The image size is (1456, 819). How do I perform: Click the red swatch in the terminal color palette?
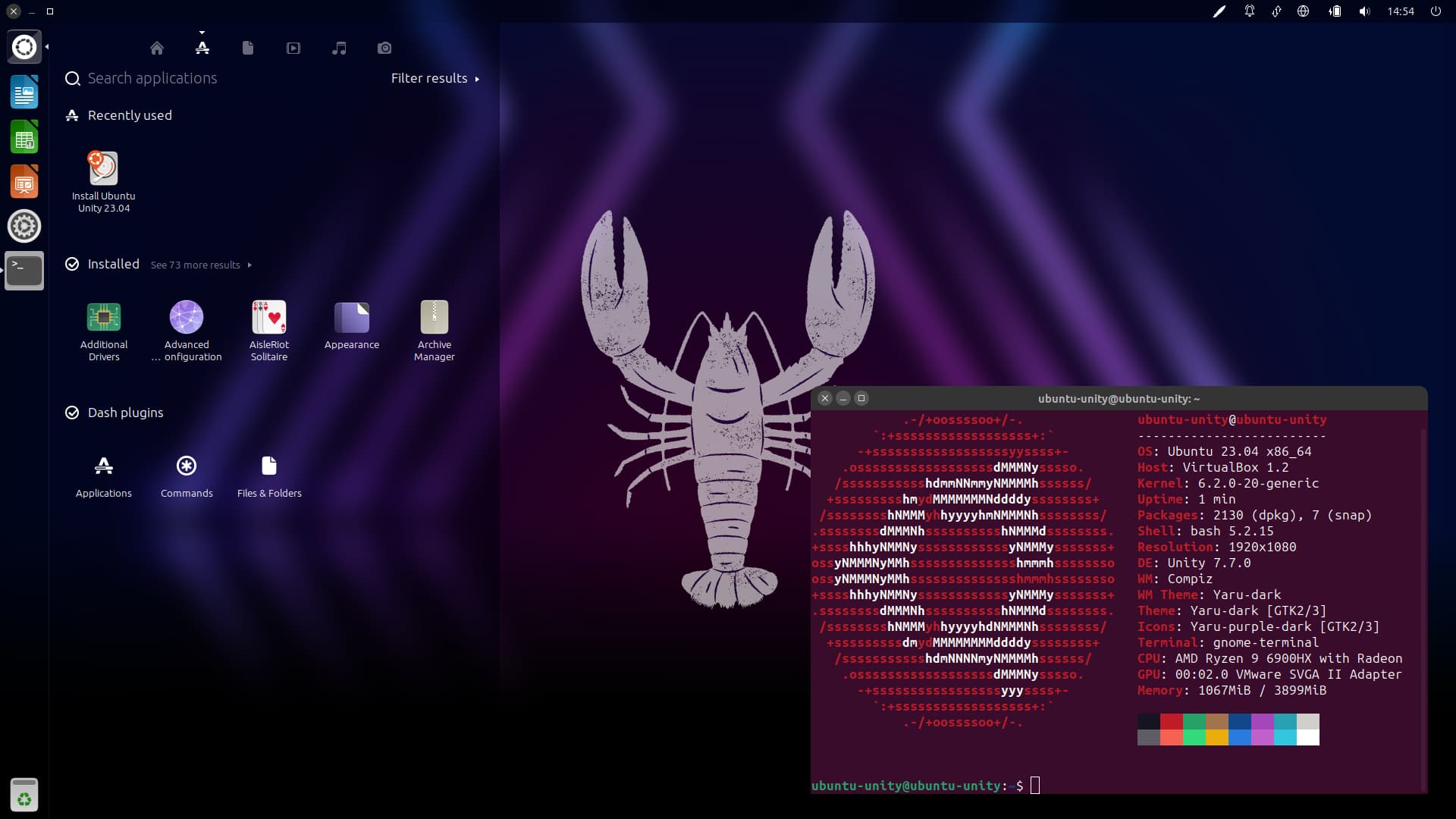pos(1172,722)
